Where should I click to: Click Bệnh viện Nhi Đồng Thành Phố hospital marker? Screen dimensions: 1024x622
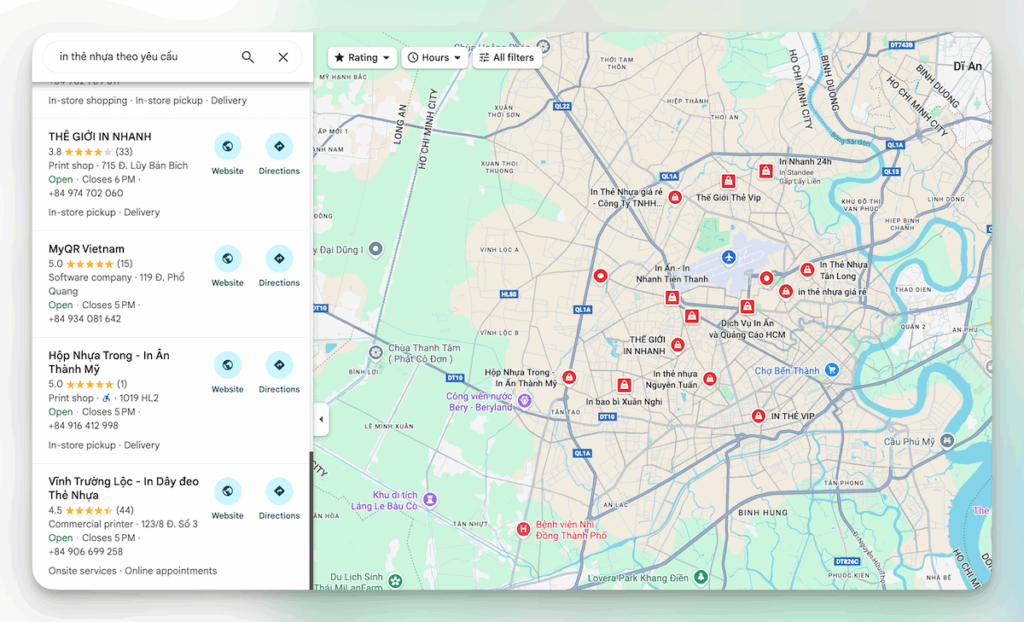[x=522, y=529]
